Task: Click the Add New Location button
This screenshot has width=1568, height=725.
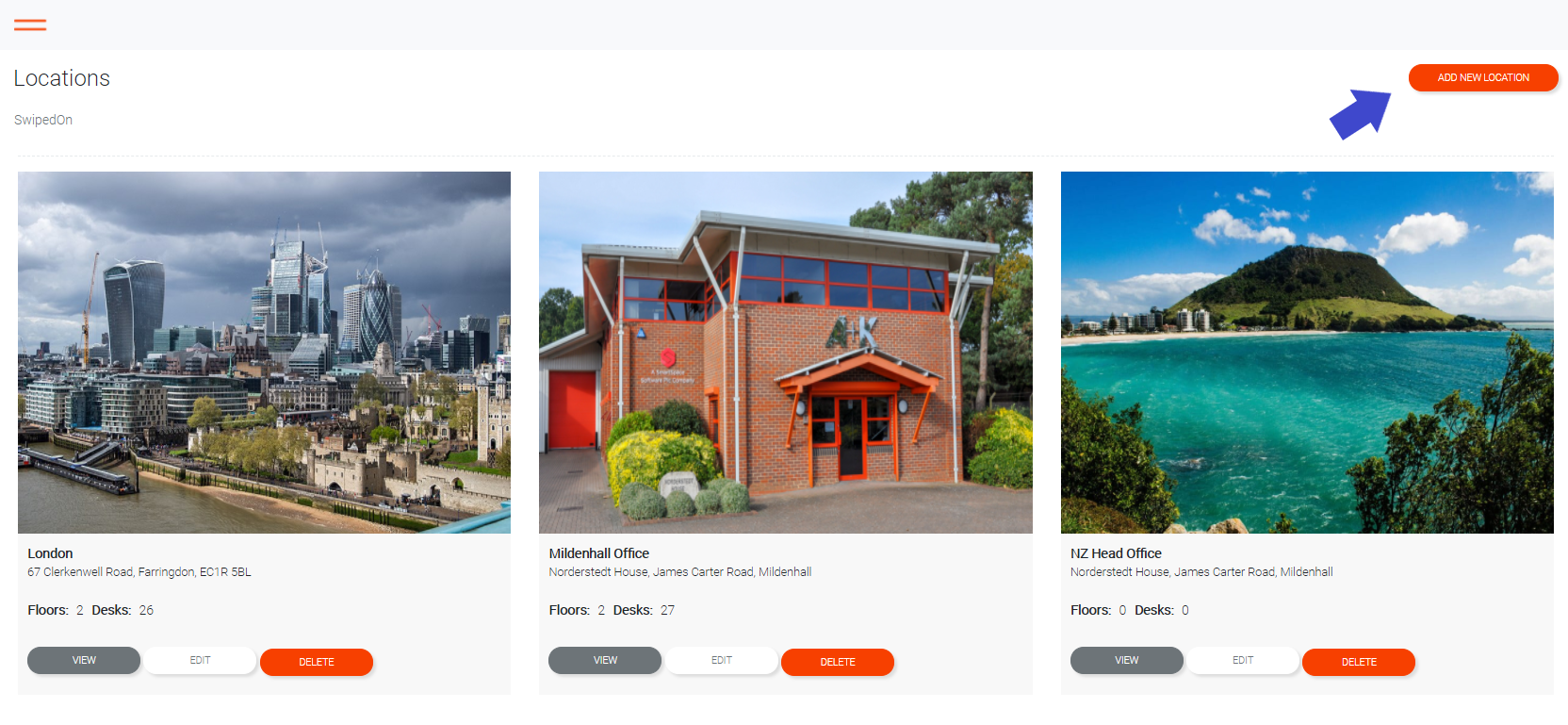Action: click(x=1483, y=77)
